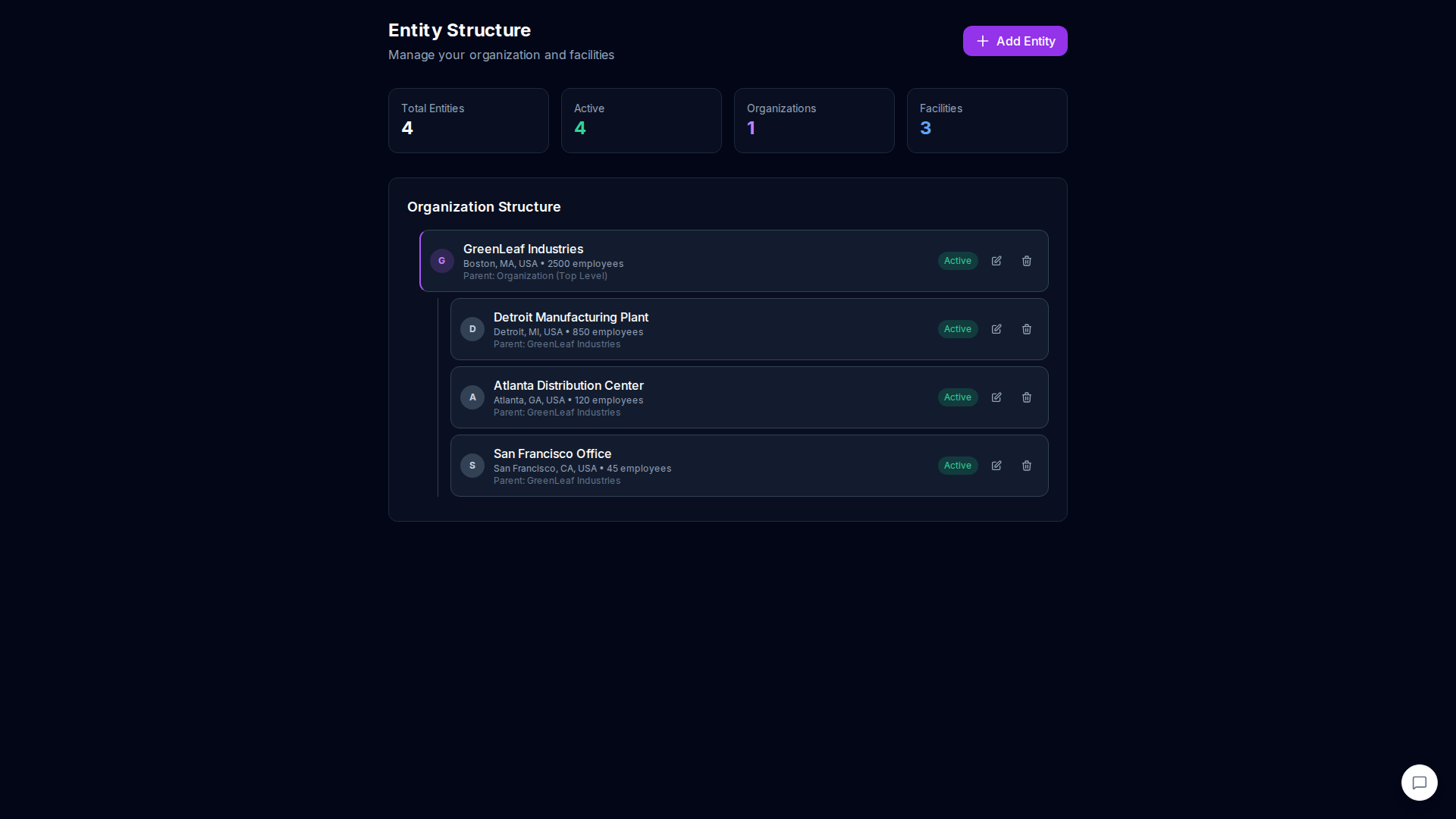Viewport: 1456px width, 819px height.
Task: Edit San Francisco Office with pencil icon
Action: (x=996, y=466)
